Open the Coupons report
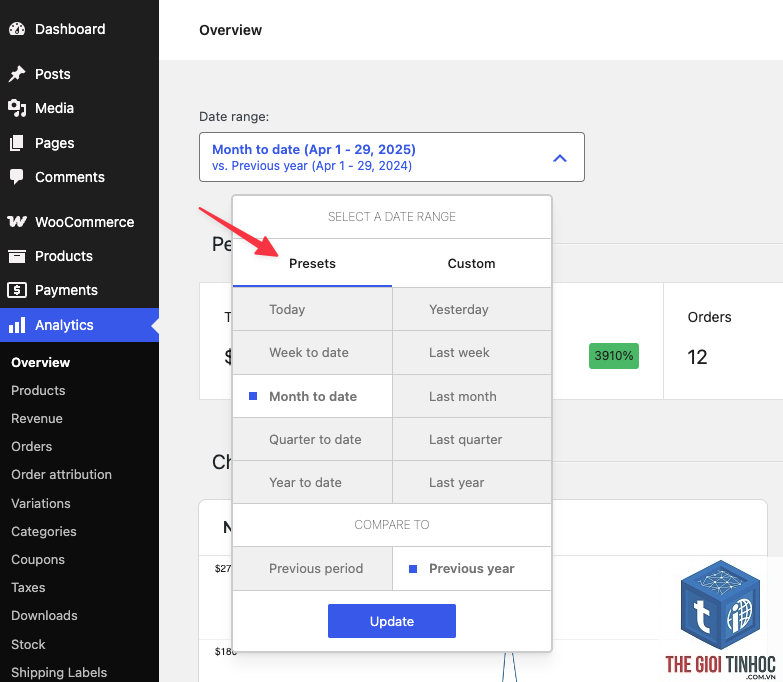Viewport: 783px width, 682px height. [38, 559]
